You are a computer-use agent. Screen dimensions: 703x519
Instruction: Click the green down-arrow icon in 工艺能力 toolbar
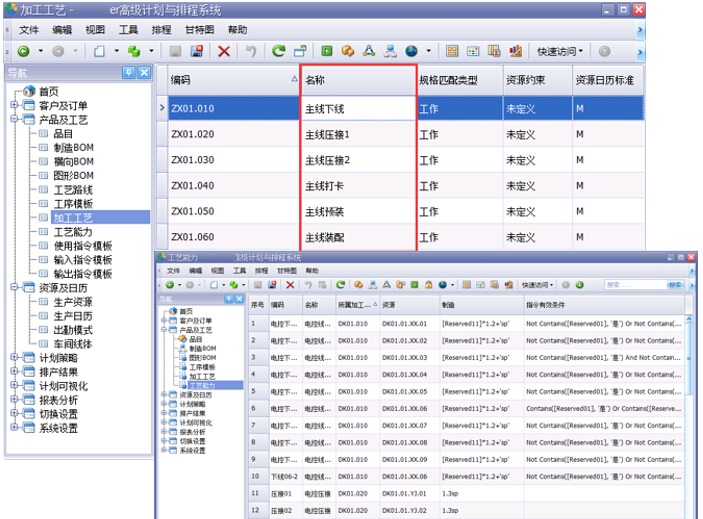pyautogui.click(x=580, y=285)
